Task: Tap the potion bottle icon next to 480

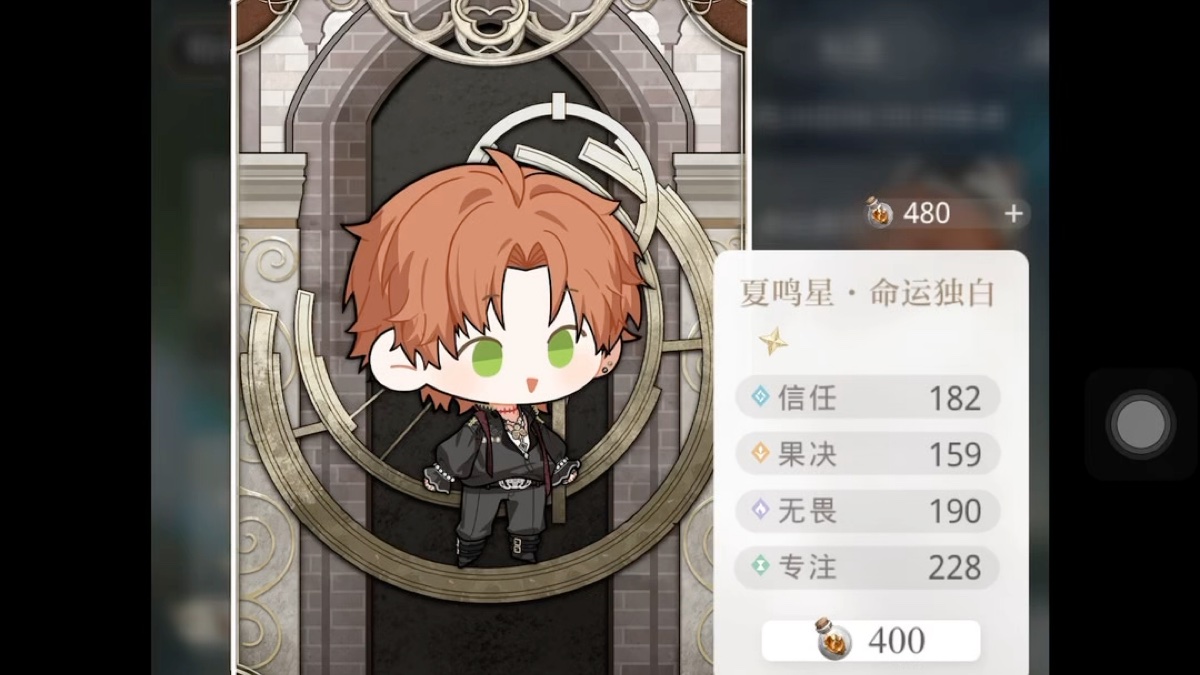Action: pos(879,212)
